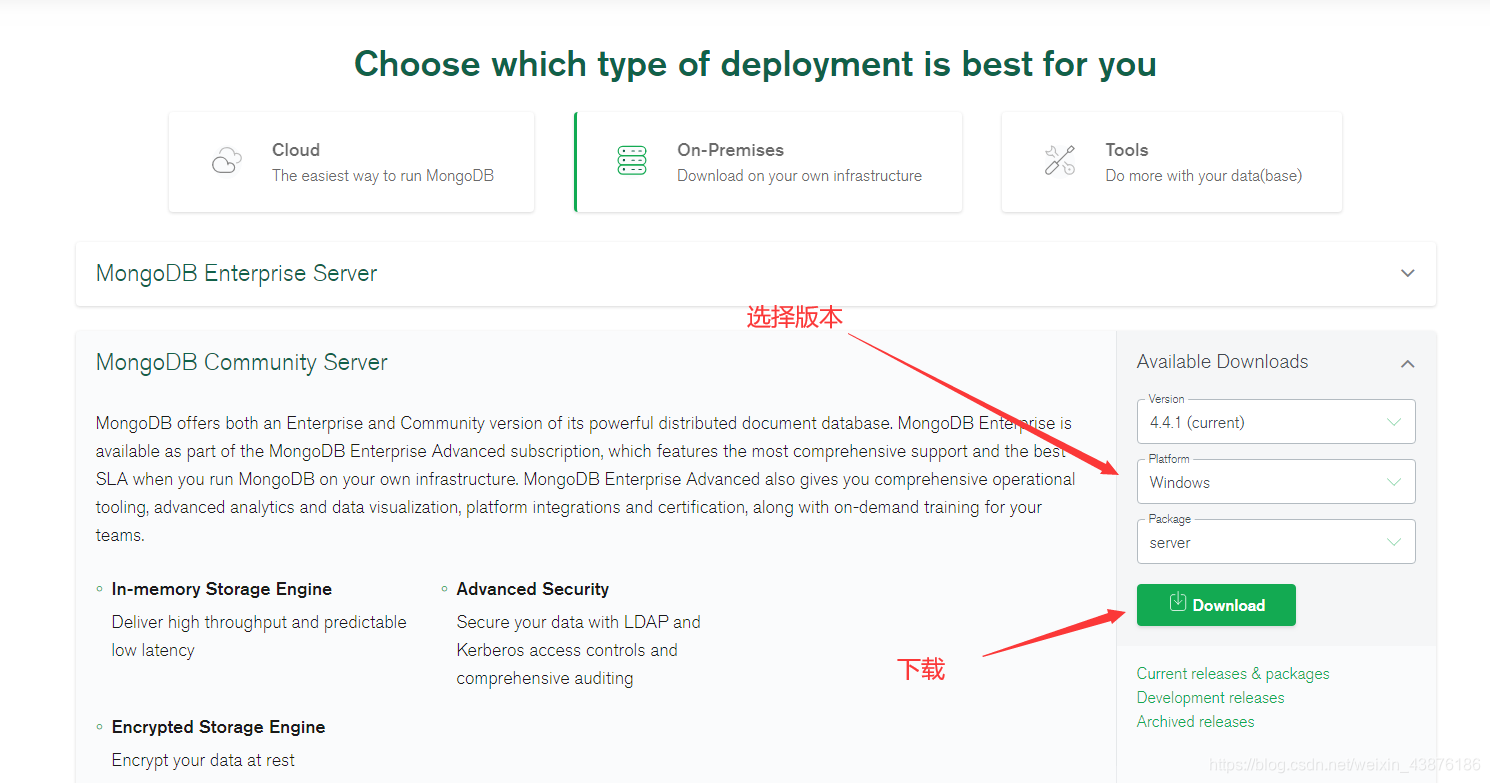This screenshot has width=1490, height=783.
Task: Click the On-Premises server stack icon
Action: pyautogui.click(x=632, y=161)
